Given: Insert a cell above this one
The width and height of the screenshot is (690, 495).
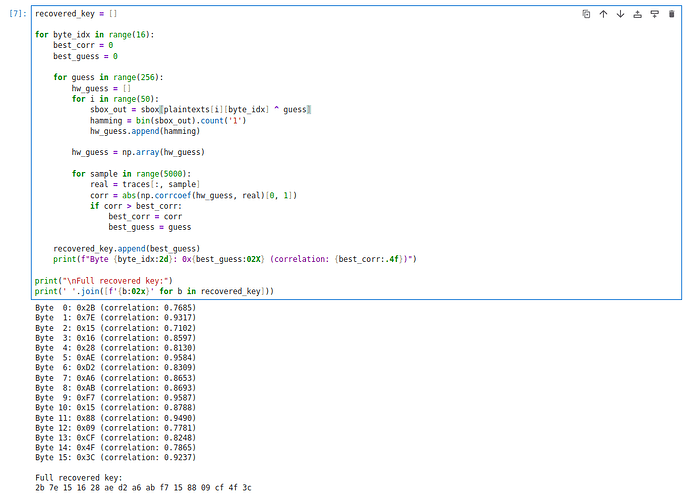Looking at the screenshot, I should 637,14.
